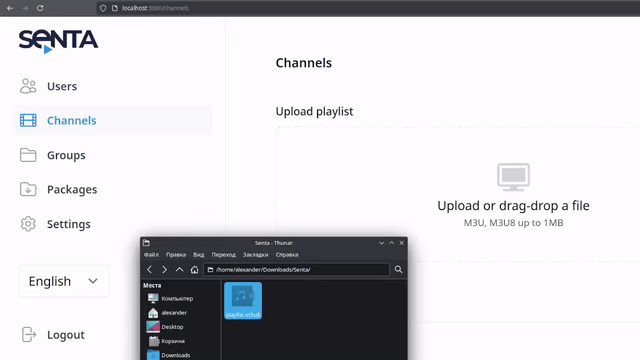Click the Users people icon
640x360 pixels.
28,86
